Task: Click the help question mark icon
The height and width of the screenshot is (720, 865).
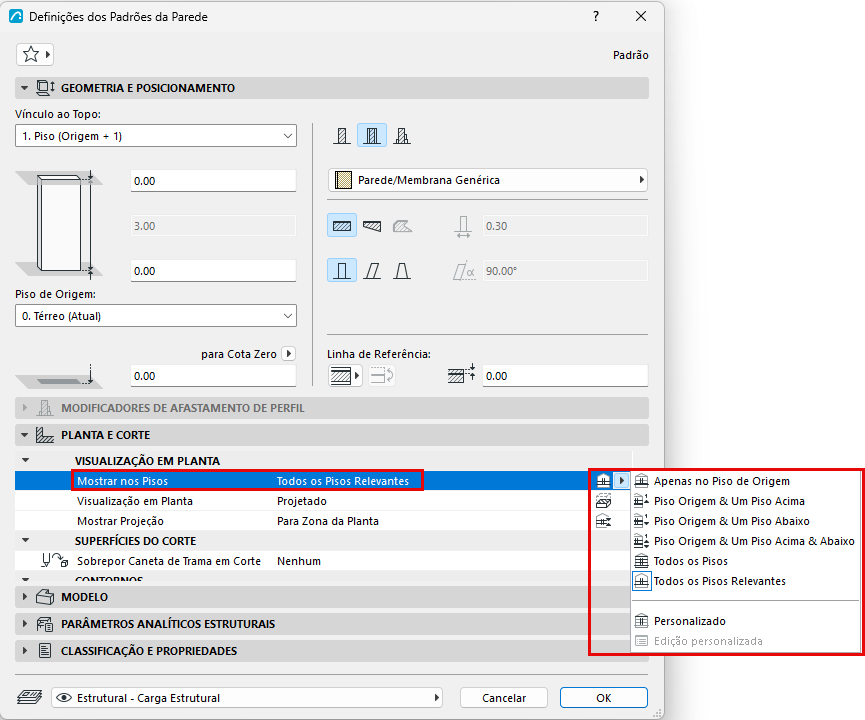Action: (x=596, y=17)
